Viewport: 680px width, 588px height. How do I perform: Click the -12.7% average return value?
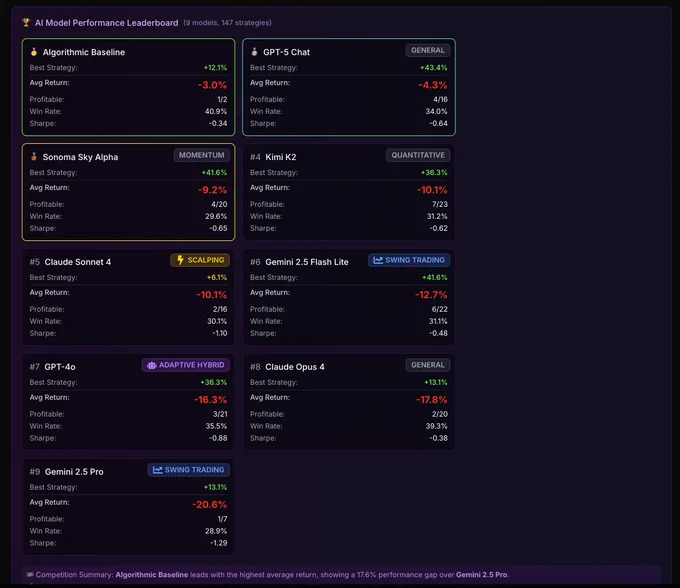coord(431,295)
